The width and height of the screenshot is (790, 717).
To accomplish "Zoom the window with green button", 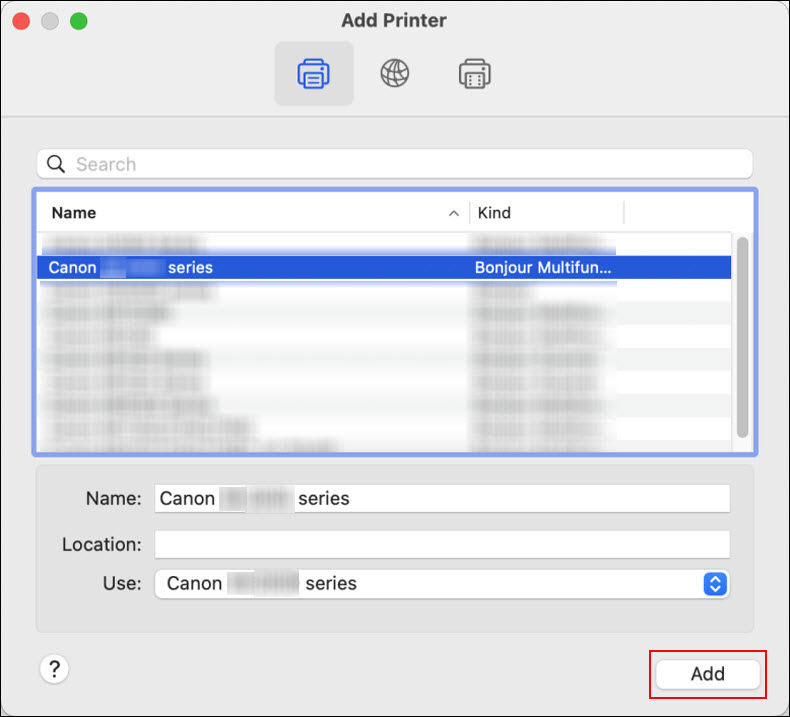I will click(79, 21).
